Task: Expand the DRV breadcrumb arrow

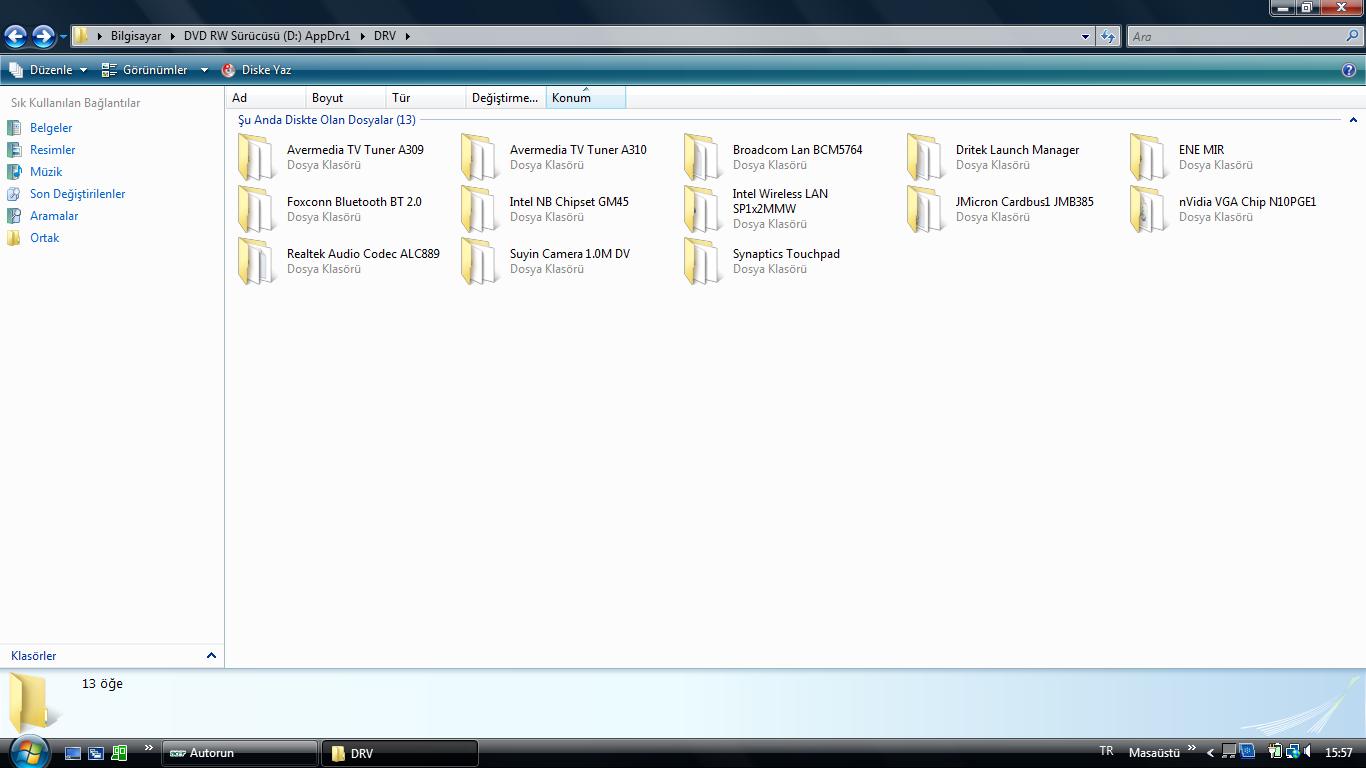Action: pos(407,36)
